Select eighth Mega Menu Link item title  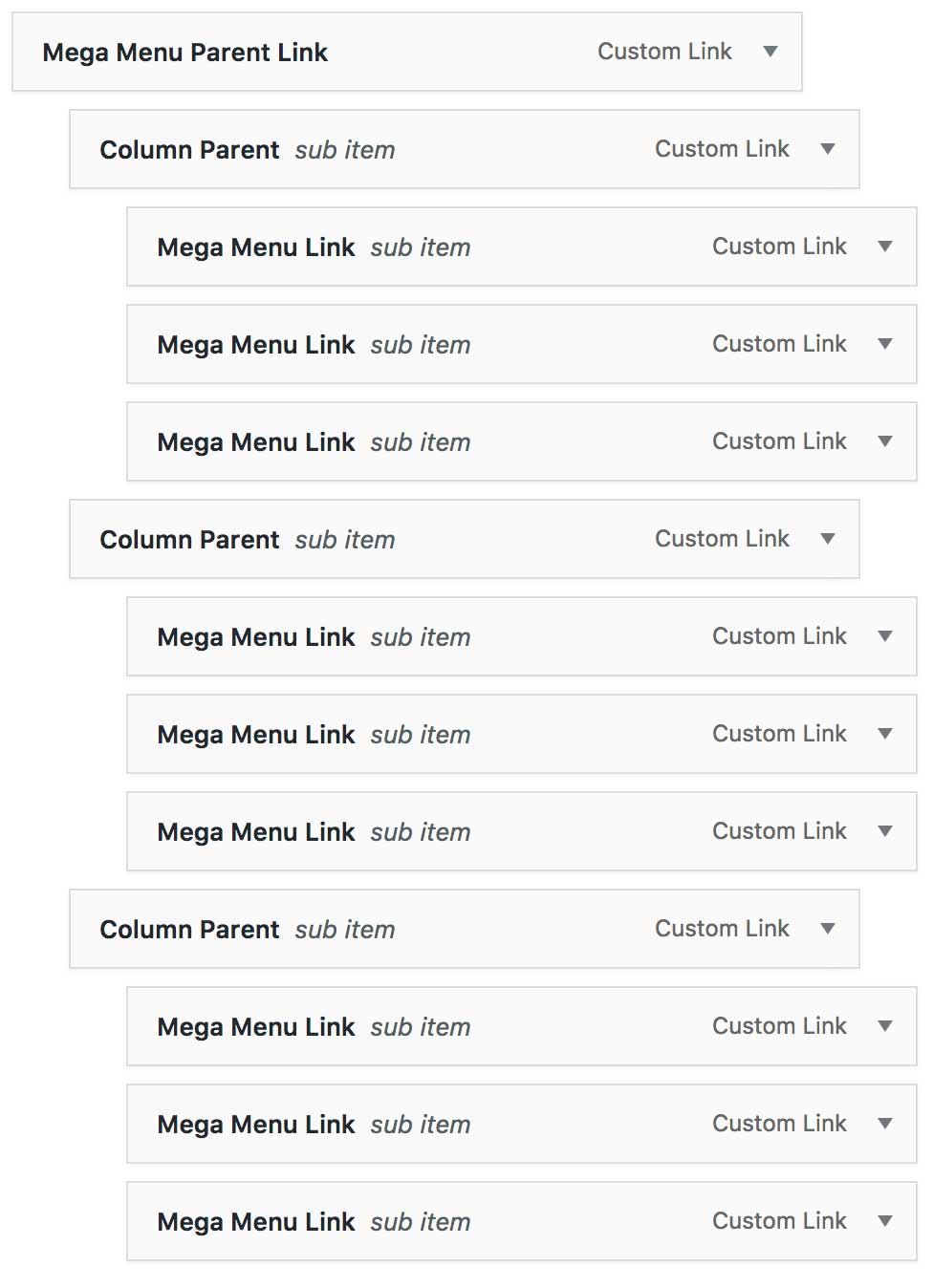256,1125
